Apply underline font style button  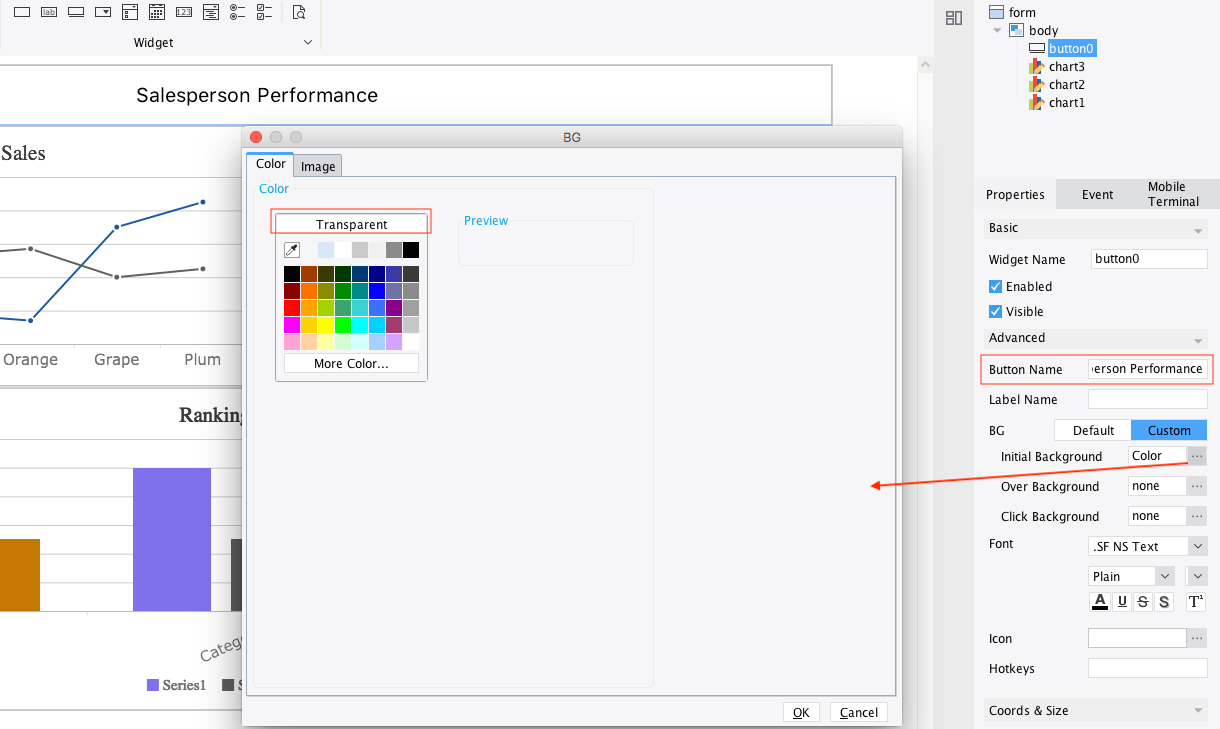[x=1122, y=602]
